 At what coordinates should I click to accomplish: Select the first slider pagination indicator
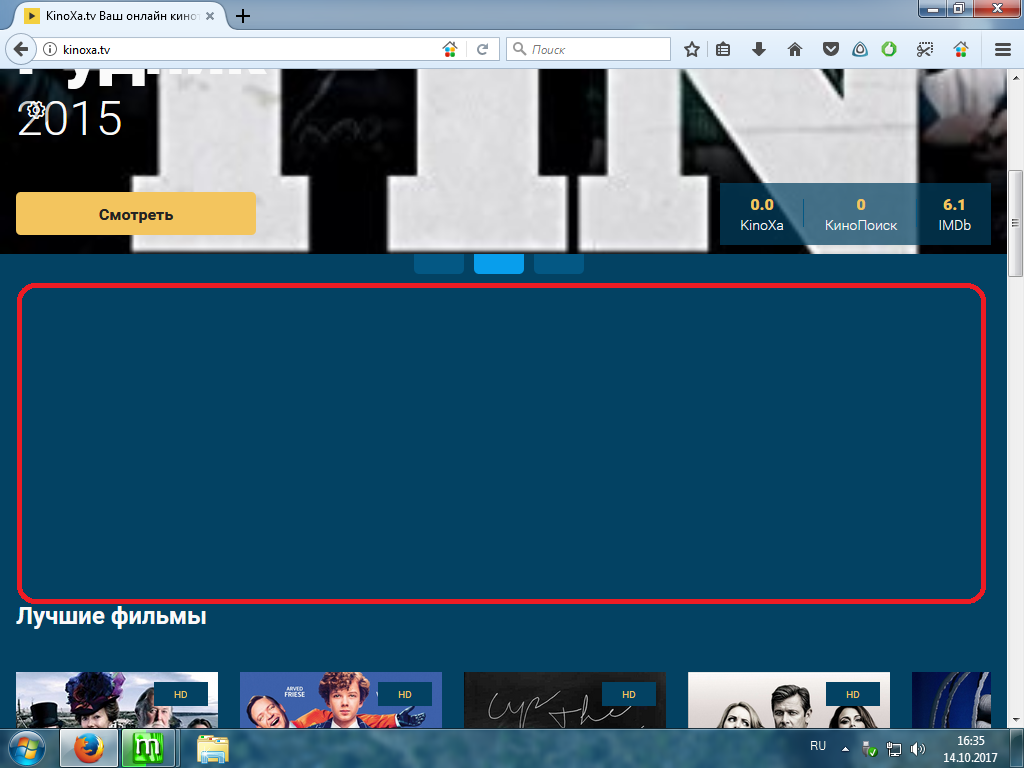[439, 264]
